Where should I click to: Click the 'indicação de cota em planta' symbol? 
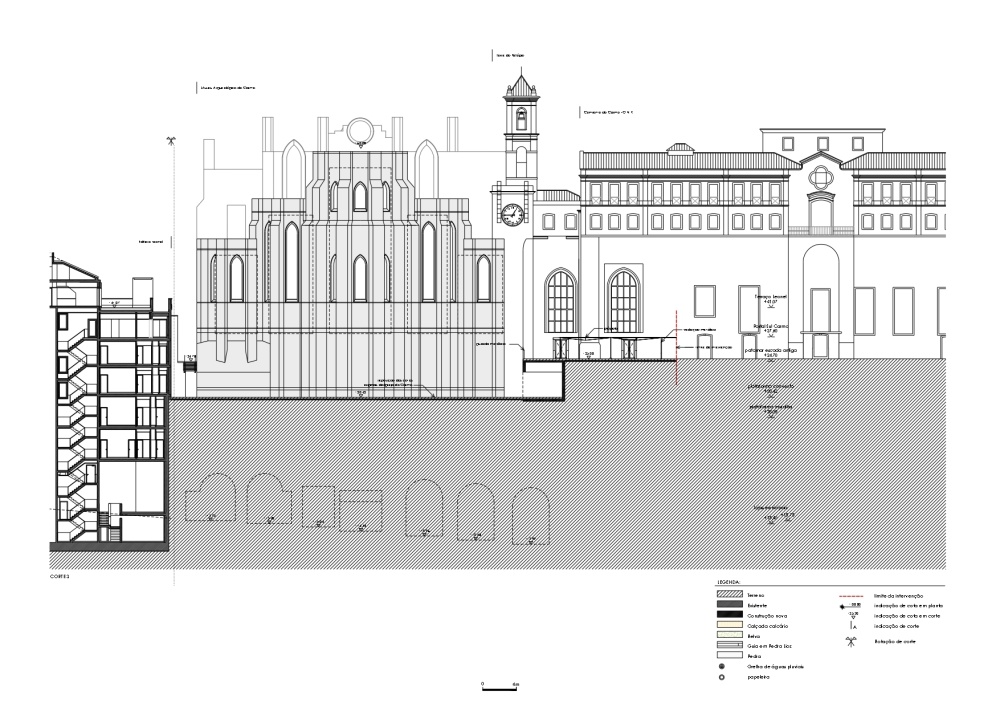point(850,605)
